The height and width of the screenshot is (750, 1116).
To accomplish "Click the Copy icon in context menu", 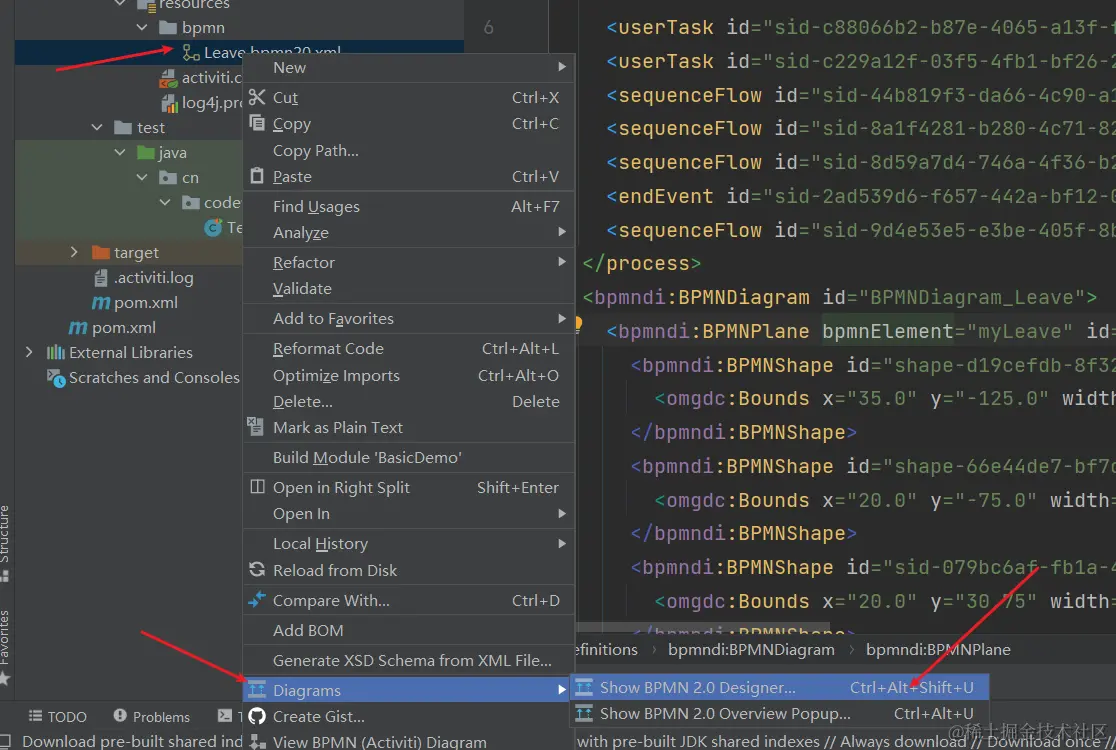I will pos(257,123).
